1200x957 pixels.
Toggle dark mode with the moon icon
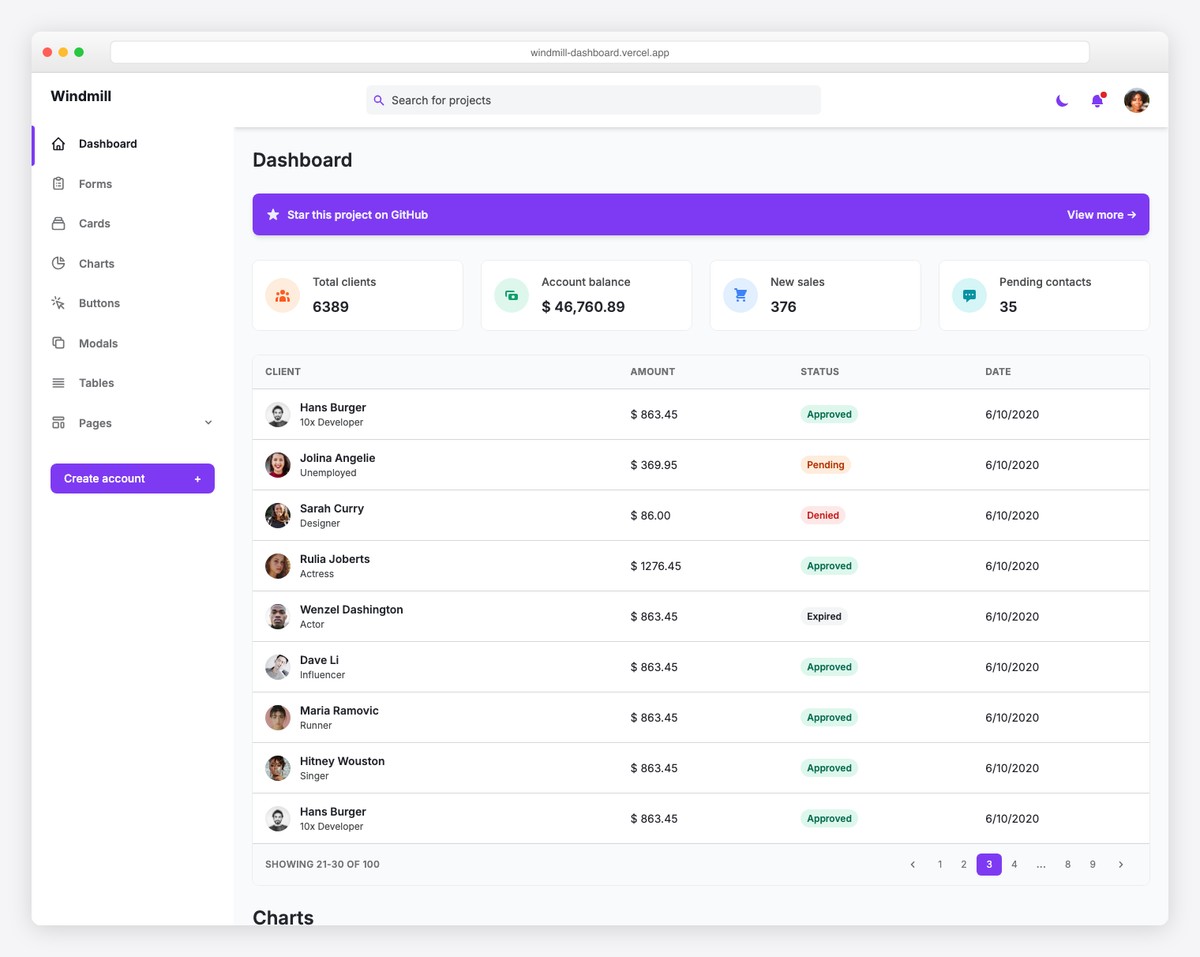(1061, 100)
